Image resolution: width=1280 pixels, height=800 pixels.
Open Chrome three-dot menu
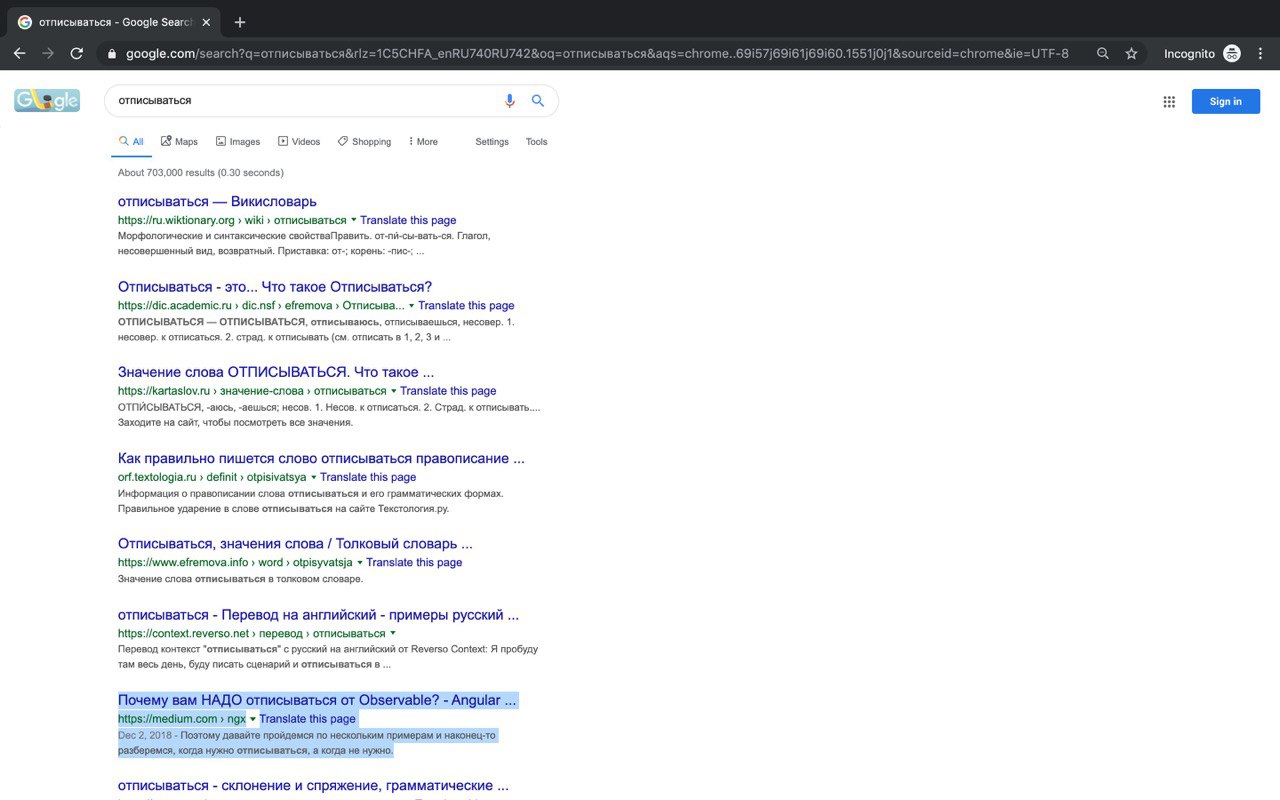click(x=1261, y=54)
